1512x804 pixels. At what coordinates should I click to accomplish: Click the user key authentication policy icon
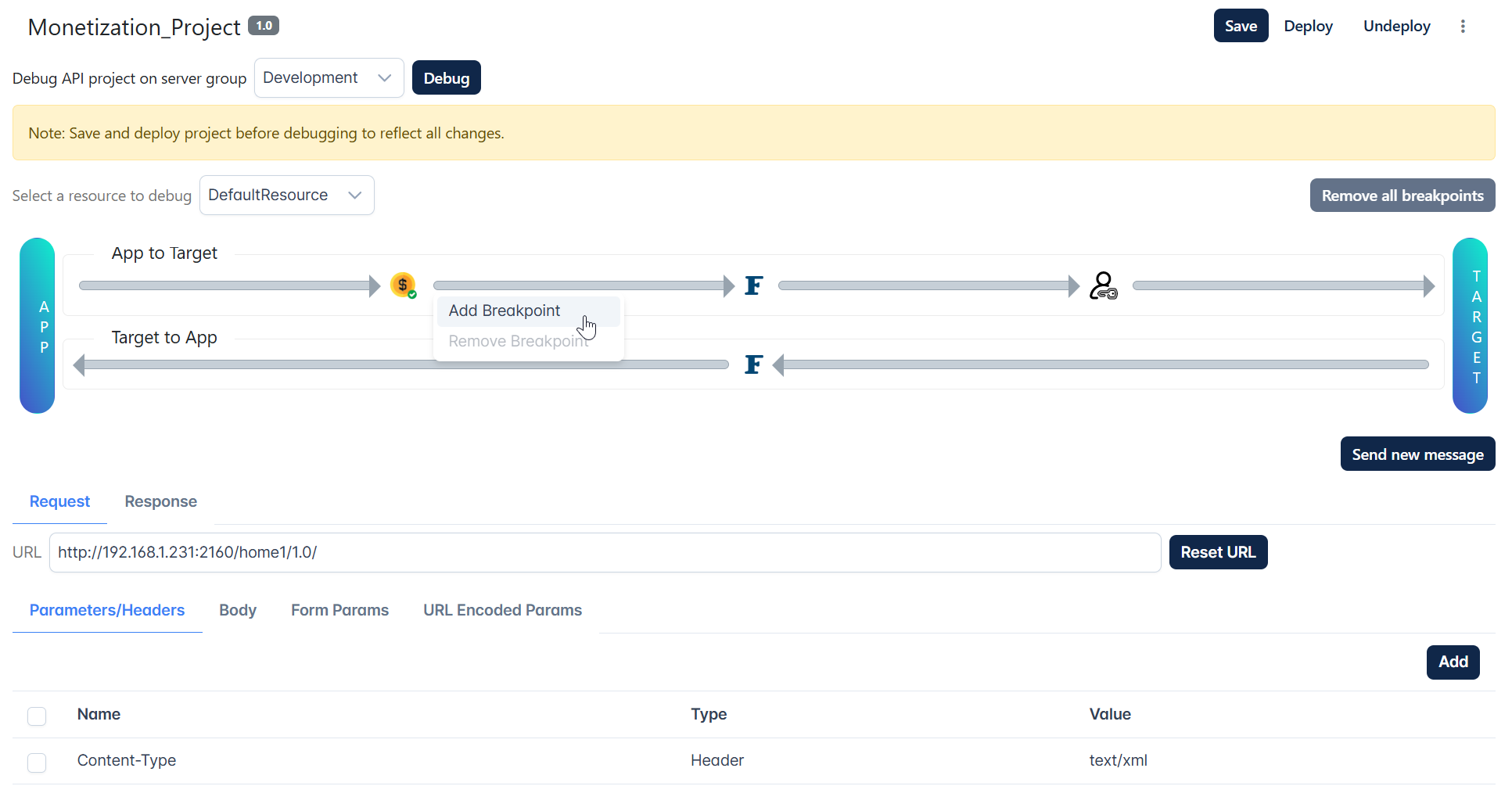pos(1103,285)
